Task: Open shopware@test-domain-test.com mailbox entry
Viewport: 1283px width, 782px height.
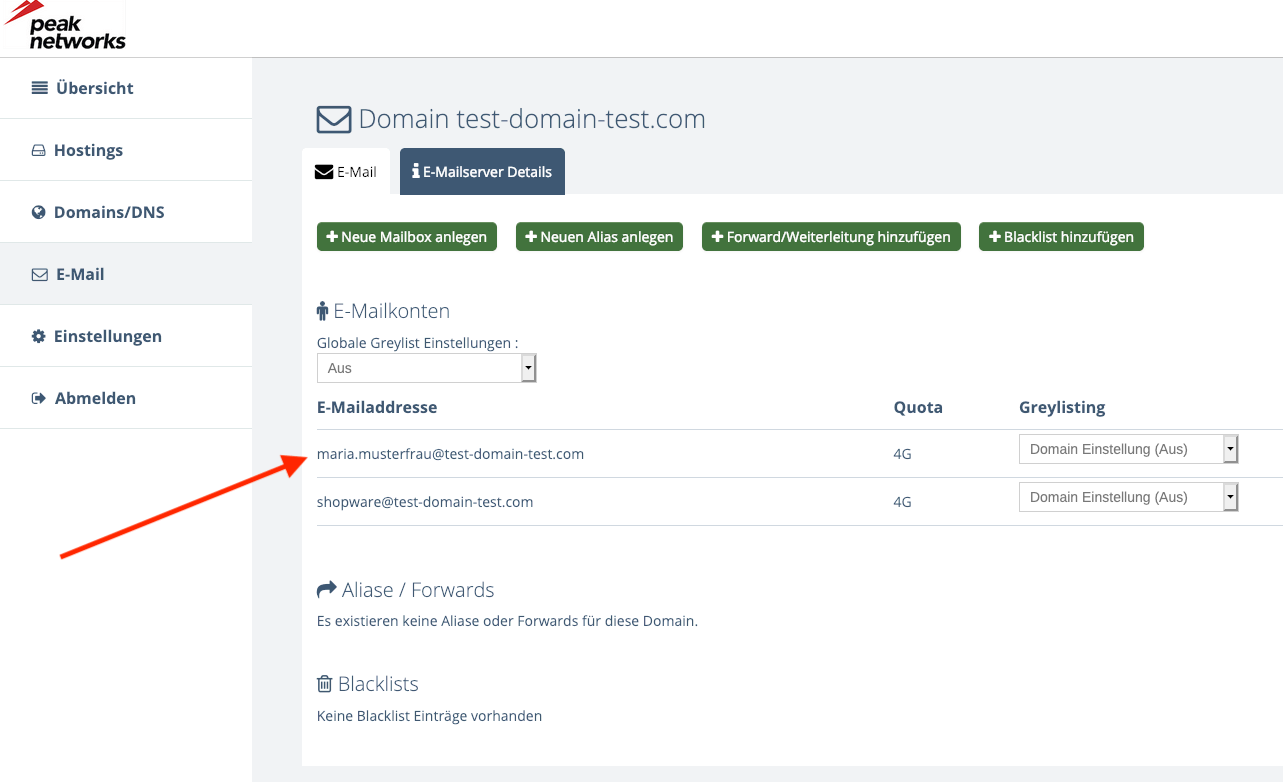Action: tap(425, 502)
